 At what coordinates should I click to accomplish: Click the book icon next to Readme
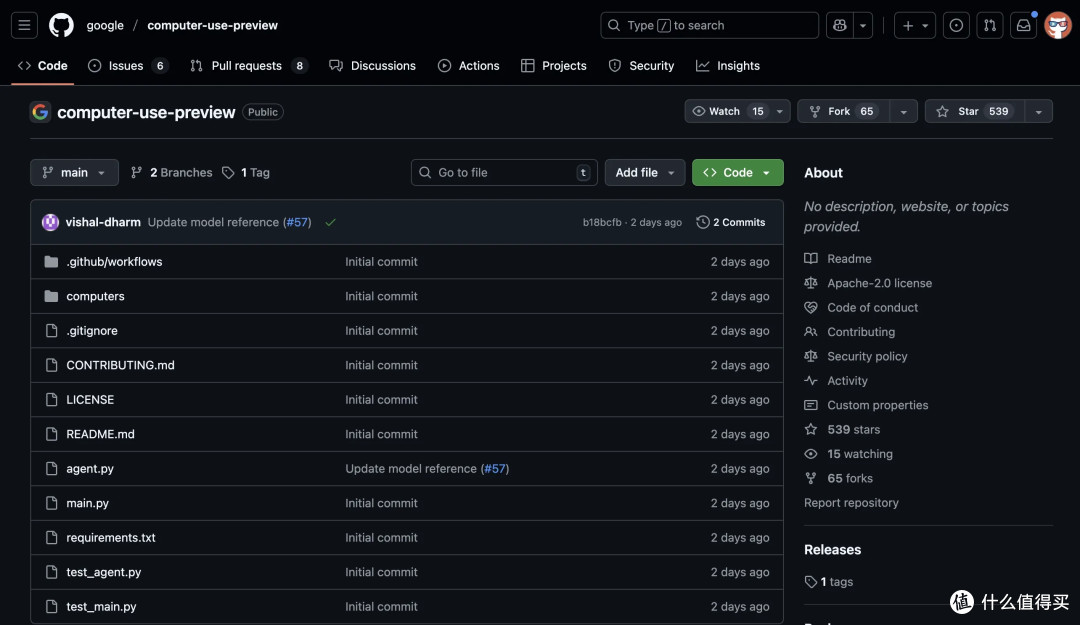(811, 258)
